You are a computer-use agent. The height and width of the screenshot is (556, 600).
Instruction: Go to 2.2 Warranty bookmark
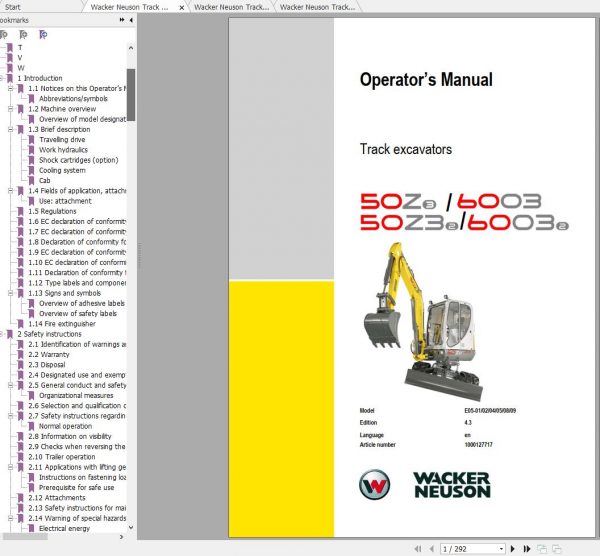(49, 354)
